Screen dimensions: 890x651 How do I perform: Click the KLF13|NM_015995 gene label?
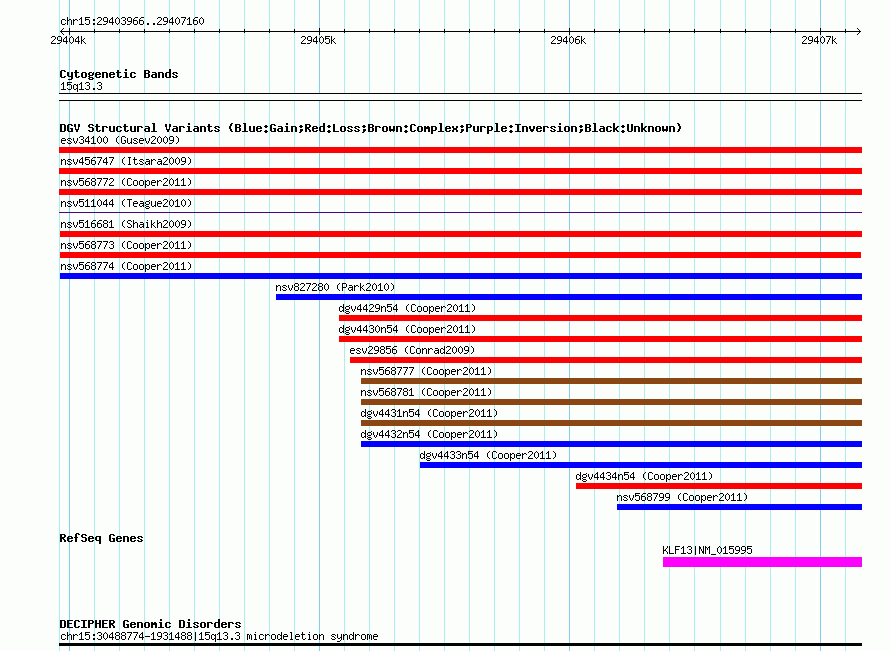pos(707,550)
